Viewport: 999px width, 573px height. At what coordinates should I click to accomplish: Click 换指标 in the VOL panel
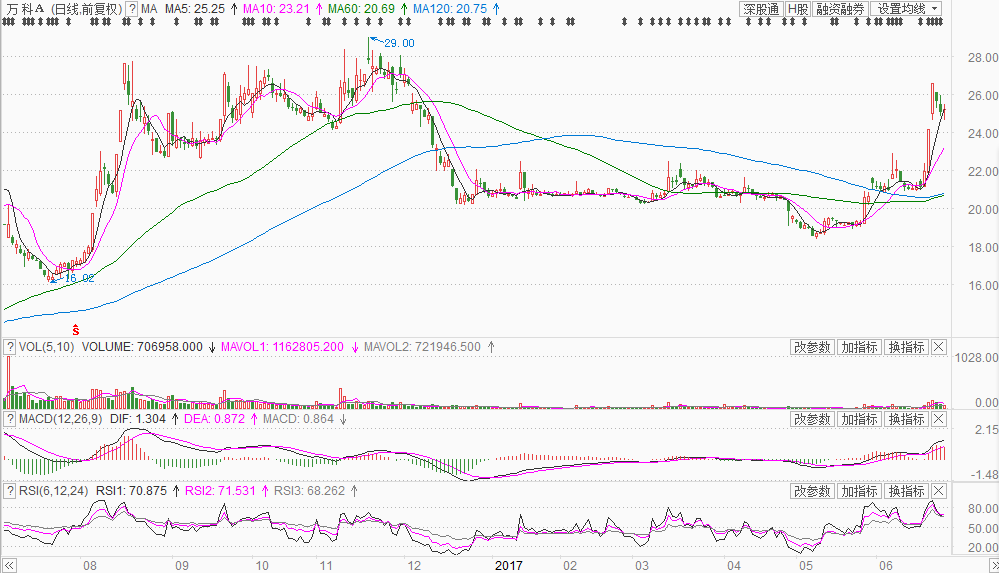[x=906, y=347]
